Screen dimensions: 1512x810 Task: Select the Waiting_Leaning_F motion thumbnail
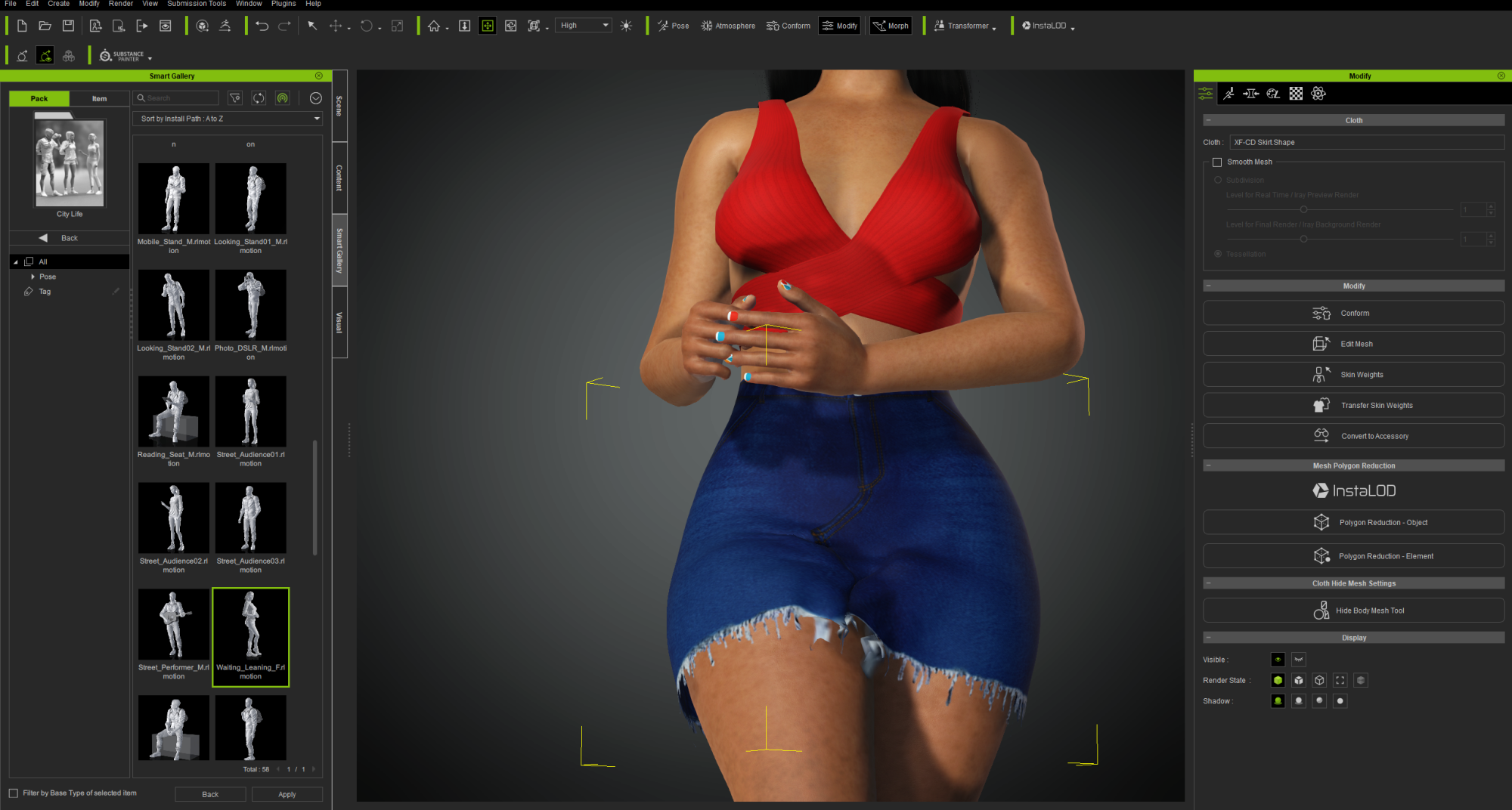point(251,637)
